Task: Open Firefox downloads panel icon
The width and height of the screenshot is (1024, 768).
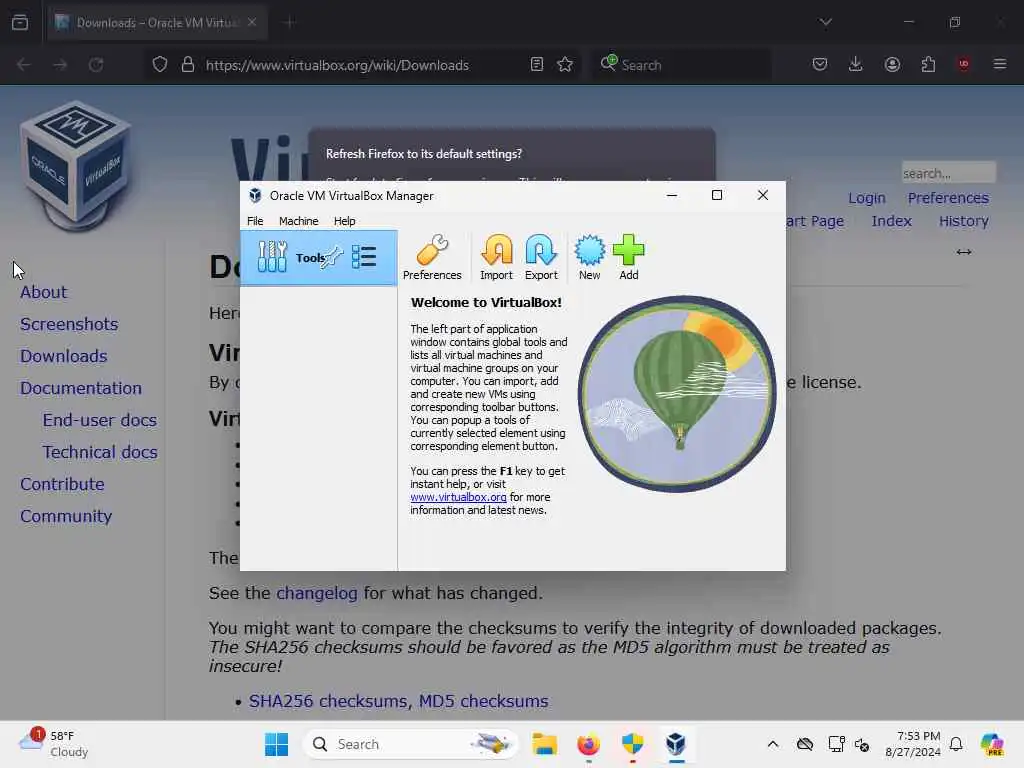Action: [856, 64]
